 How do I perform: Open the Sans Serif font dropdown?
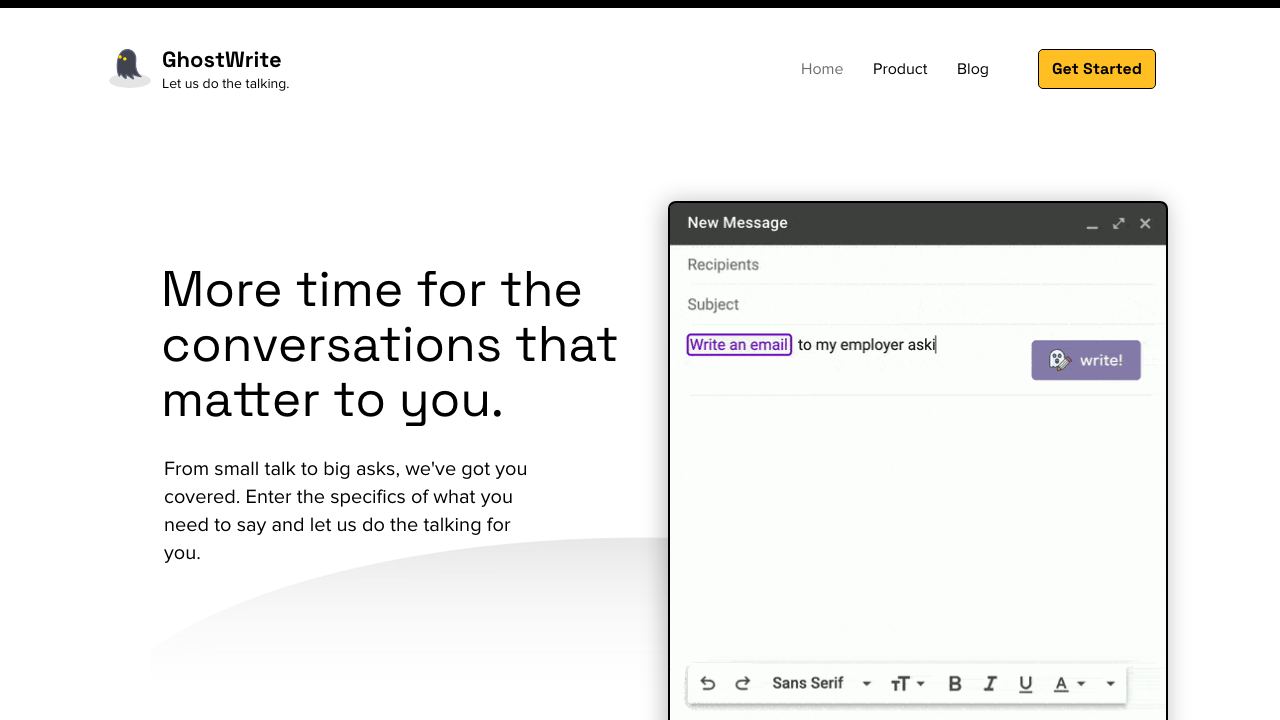coord(822,683)
